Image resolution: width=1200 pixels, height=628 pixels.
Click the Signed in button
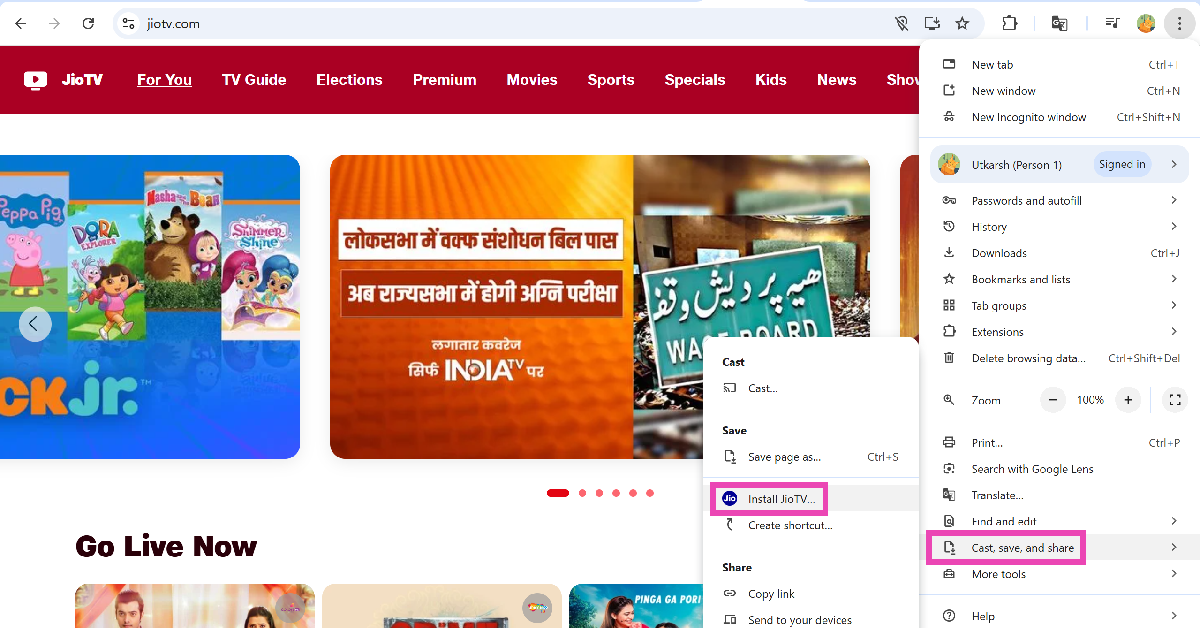[x=1122, y=164]
